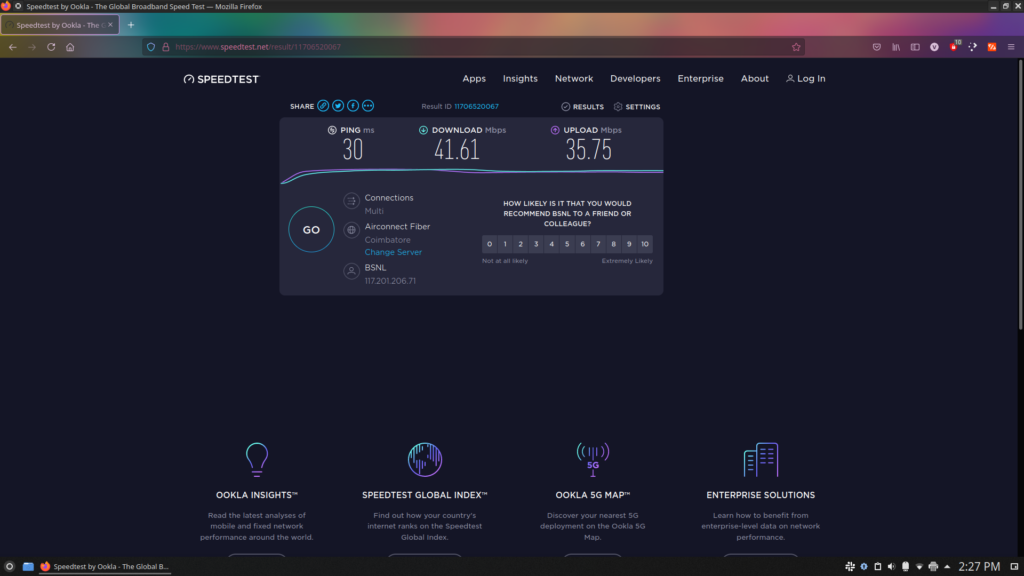This screenshot has width=1024, height=576.
Task: Open the application launcher in taskbar
Action: [9, 566]
